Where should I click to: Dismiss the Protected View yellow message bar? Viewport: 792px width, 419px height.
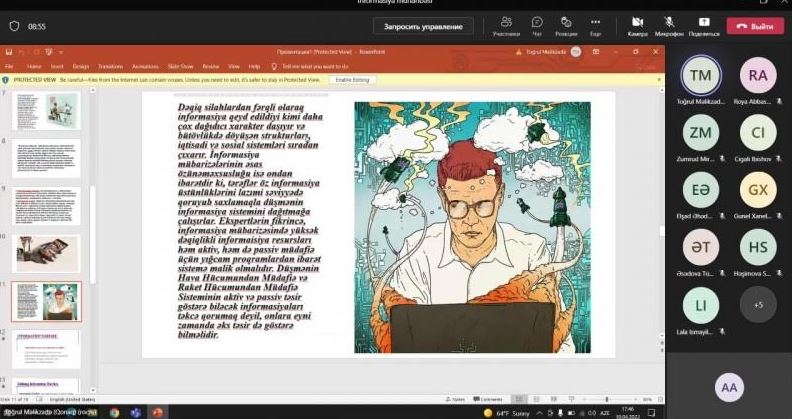[659, 80]
